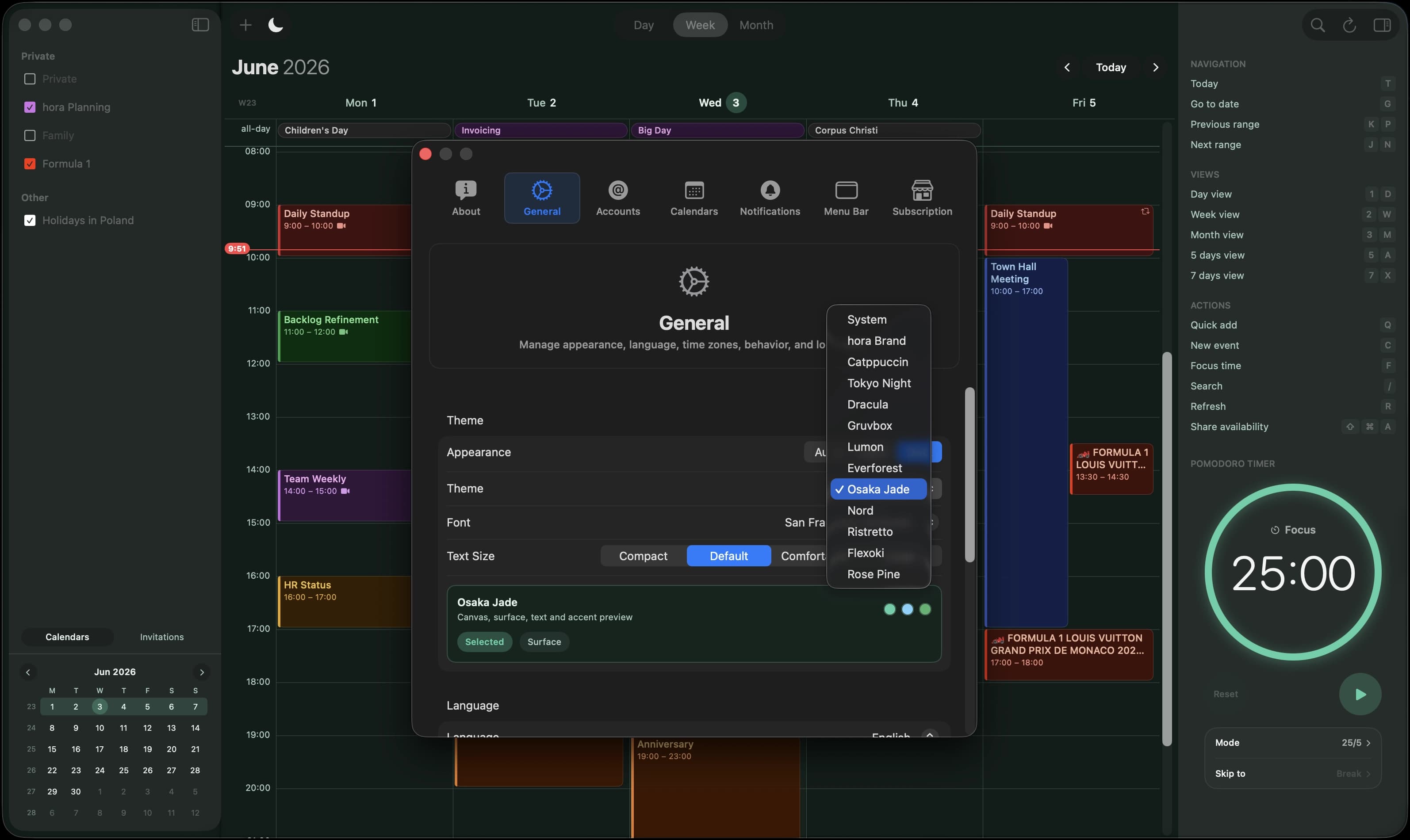Open the About settings pane

tap(465, 198)
